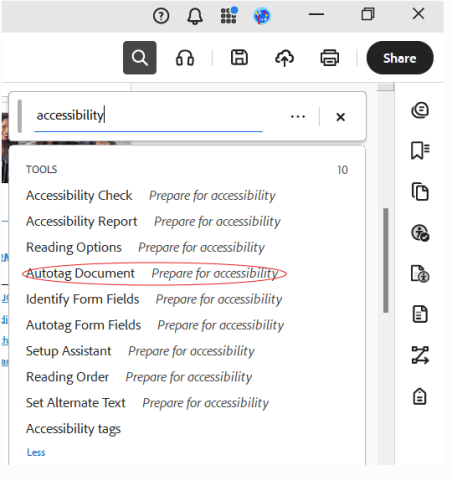Viewport: 452px width, 480px height.
Task: Close the search box with X
Action: (340, 117)
